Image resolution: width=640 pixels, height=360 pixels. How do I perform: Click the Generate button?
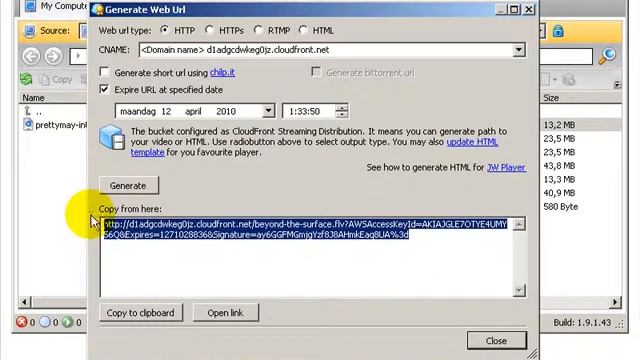click(x=129, y=186)
